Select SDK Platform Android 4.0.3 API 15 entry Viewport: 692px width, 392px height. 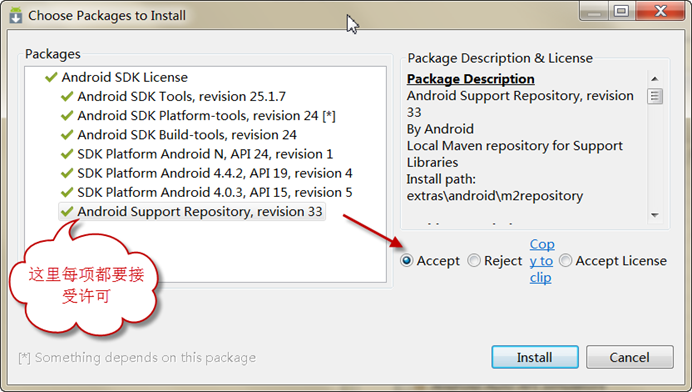pyautogui.click(x=214, y=192)
